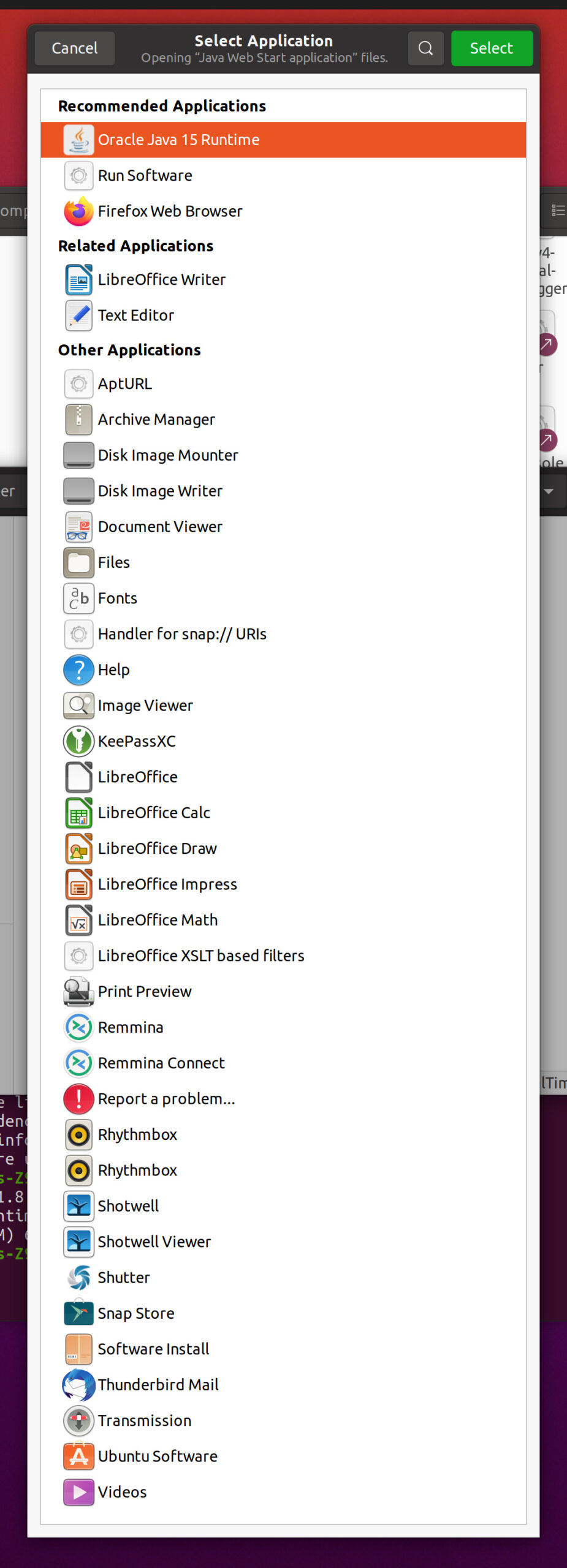Click the LibreOffice Calc spreadsheet icon

tap(78, 813)
